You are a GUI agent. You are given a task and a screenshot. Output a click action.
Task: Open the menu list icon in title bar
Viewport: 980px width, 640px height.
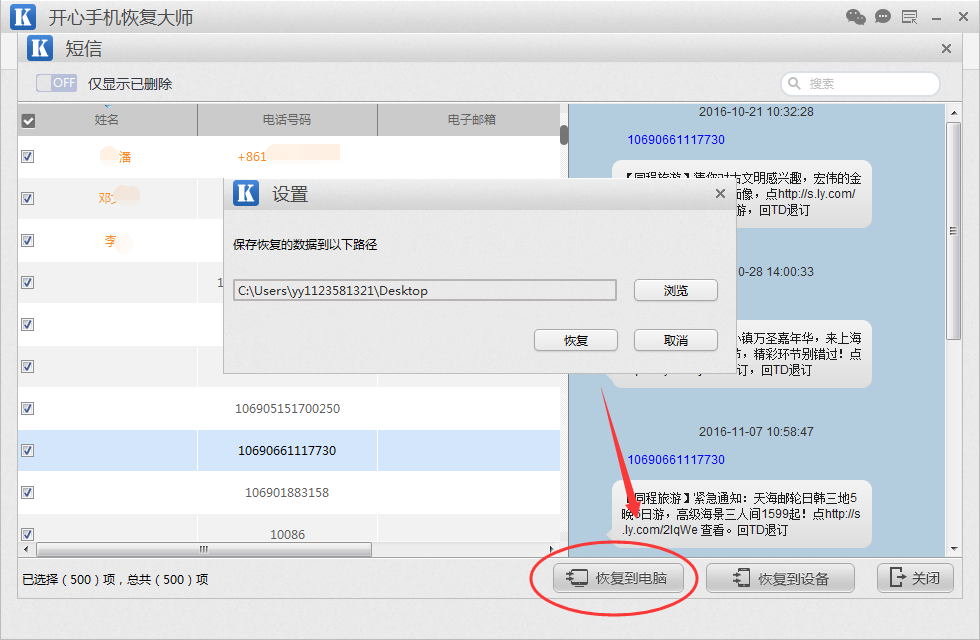[909, 17]
